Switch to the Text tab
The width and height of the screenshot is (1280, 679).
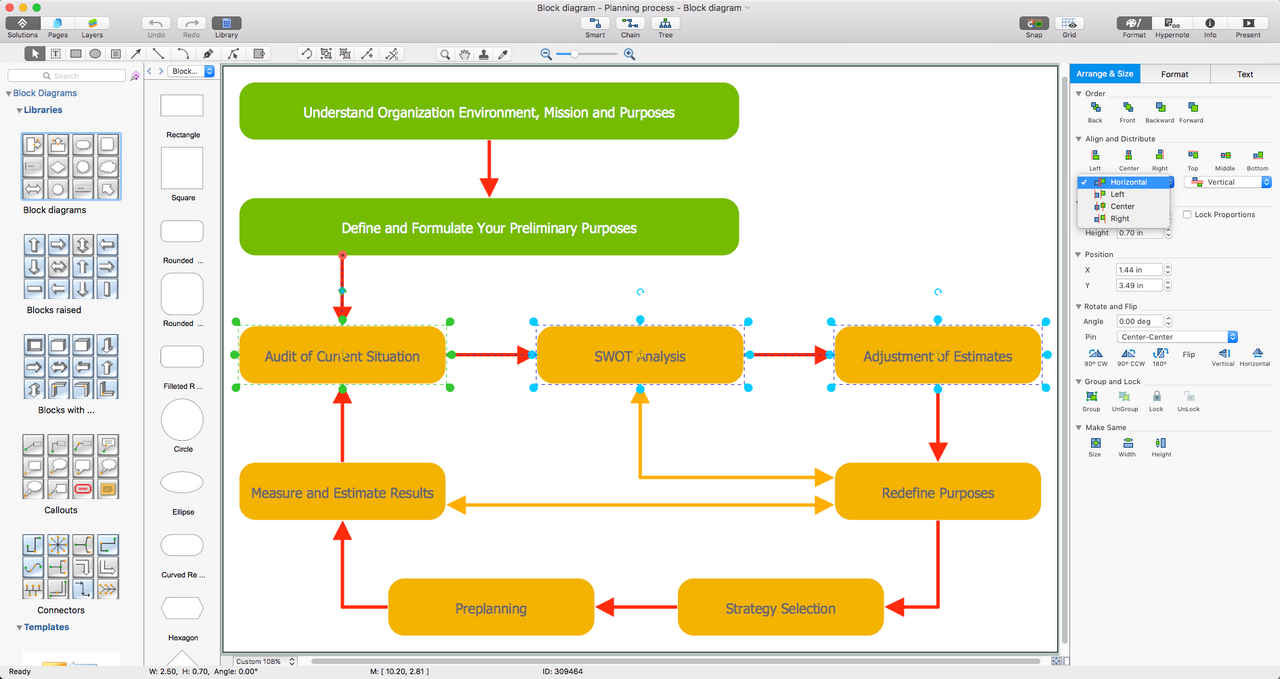tap(1245, 73)
